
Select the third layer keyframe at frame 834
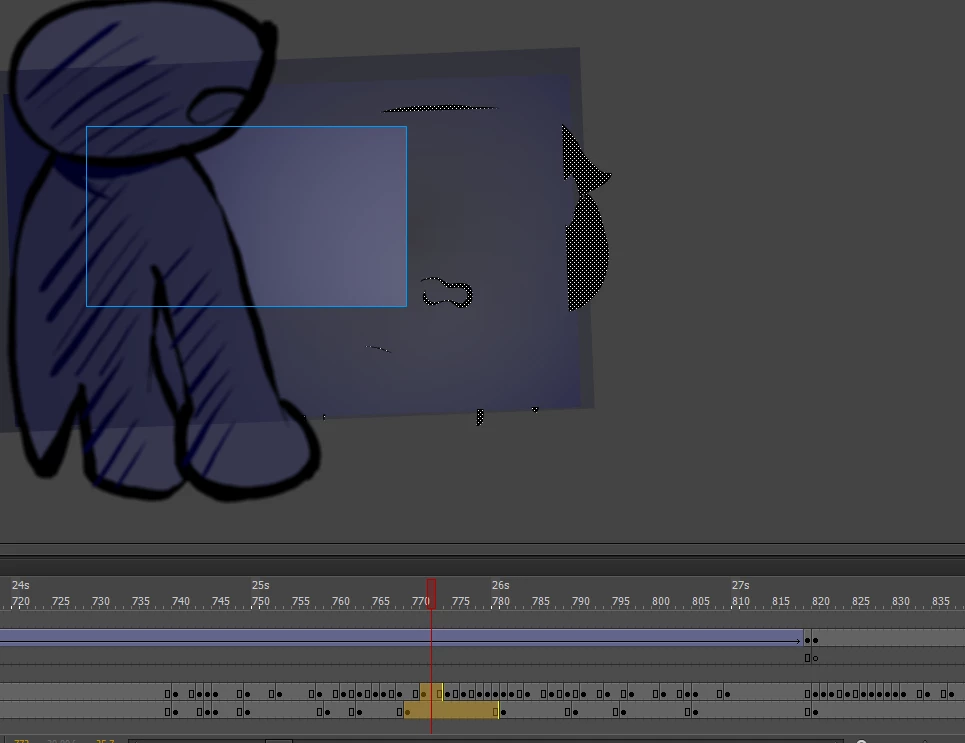tap(927, 694)
